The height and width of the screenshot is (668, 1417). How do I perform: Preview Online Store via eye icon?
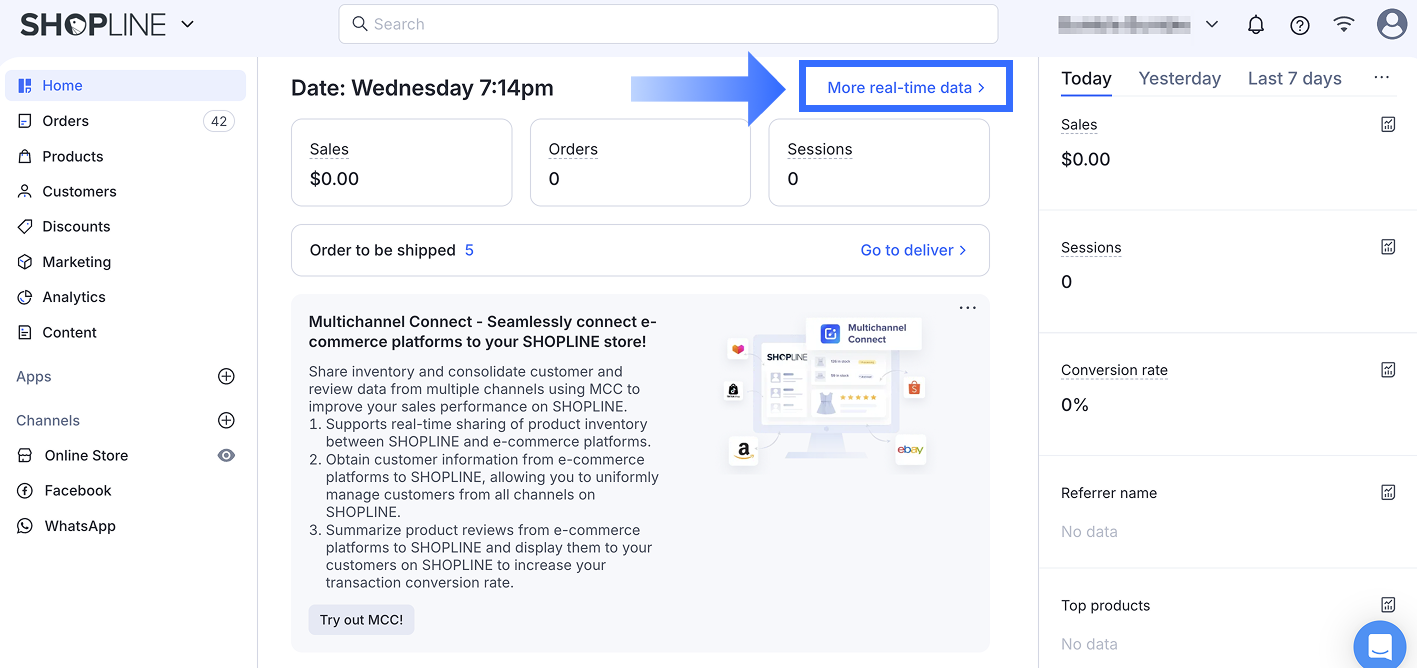click(x=227, y=456)
